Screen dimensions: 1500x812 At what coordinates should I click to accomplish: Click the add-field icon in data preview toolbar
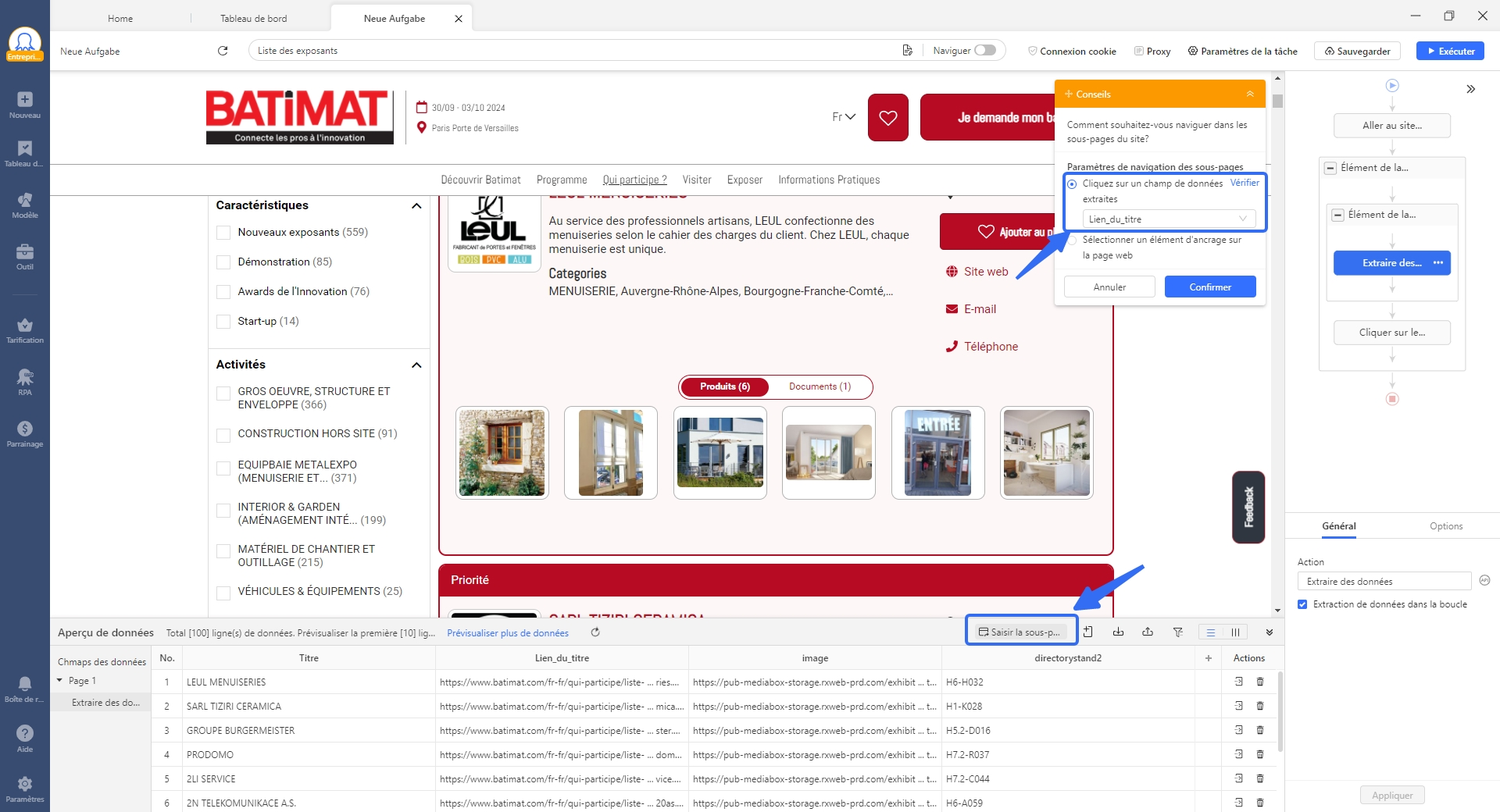[x=1088, y=632]
